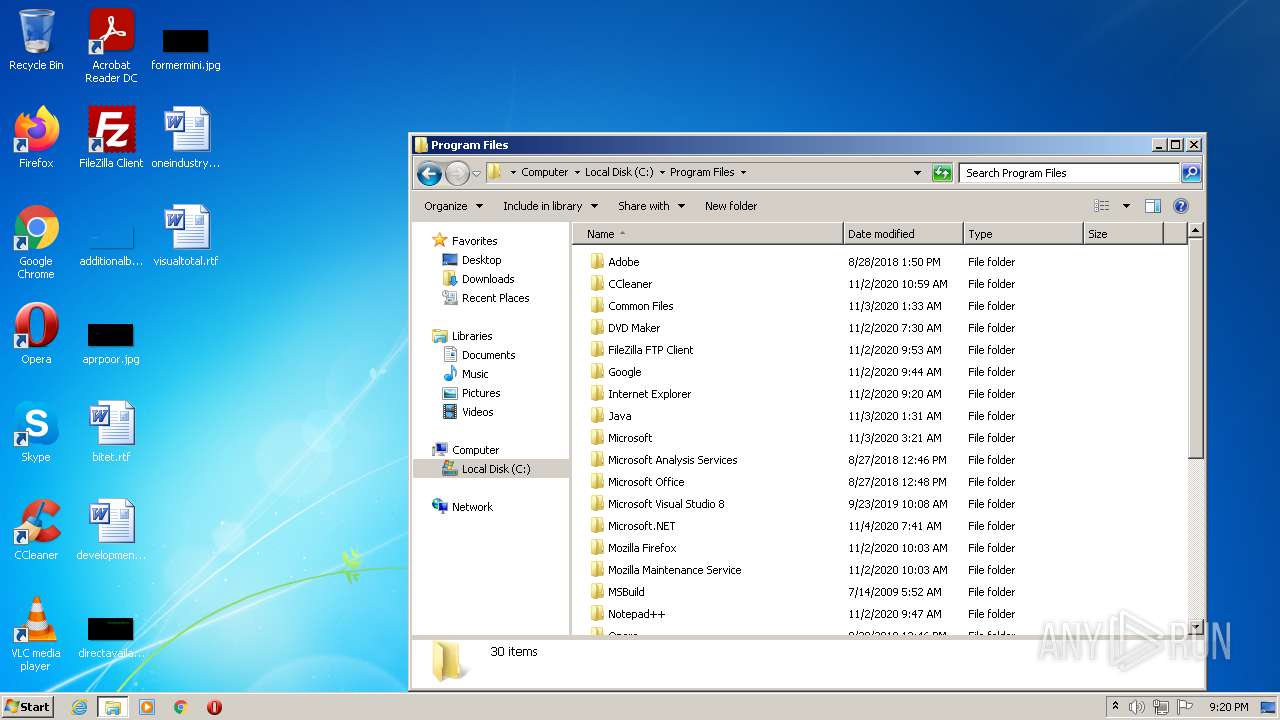Image resolution: width=1280 pixels, height=720 pixels.
Task: Open the FileZilla Client desktop shortcut
Action: pyautogui.click(x=111, y=138)
